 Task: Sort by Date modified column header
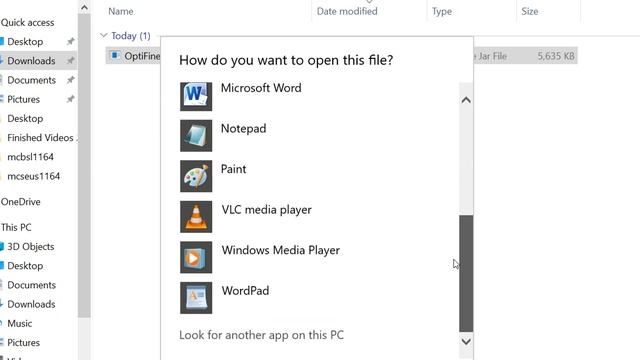pyautogui.click(x=347, y=11)
